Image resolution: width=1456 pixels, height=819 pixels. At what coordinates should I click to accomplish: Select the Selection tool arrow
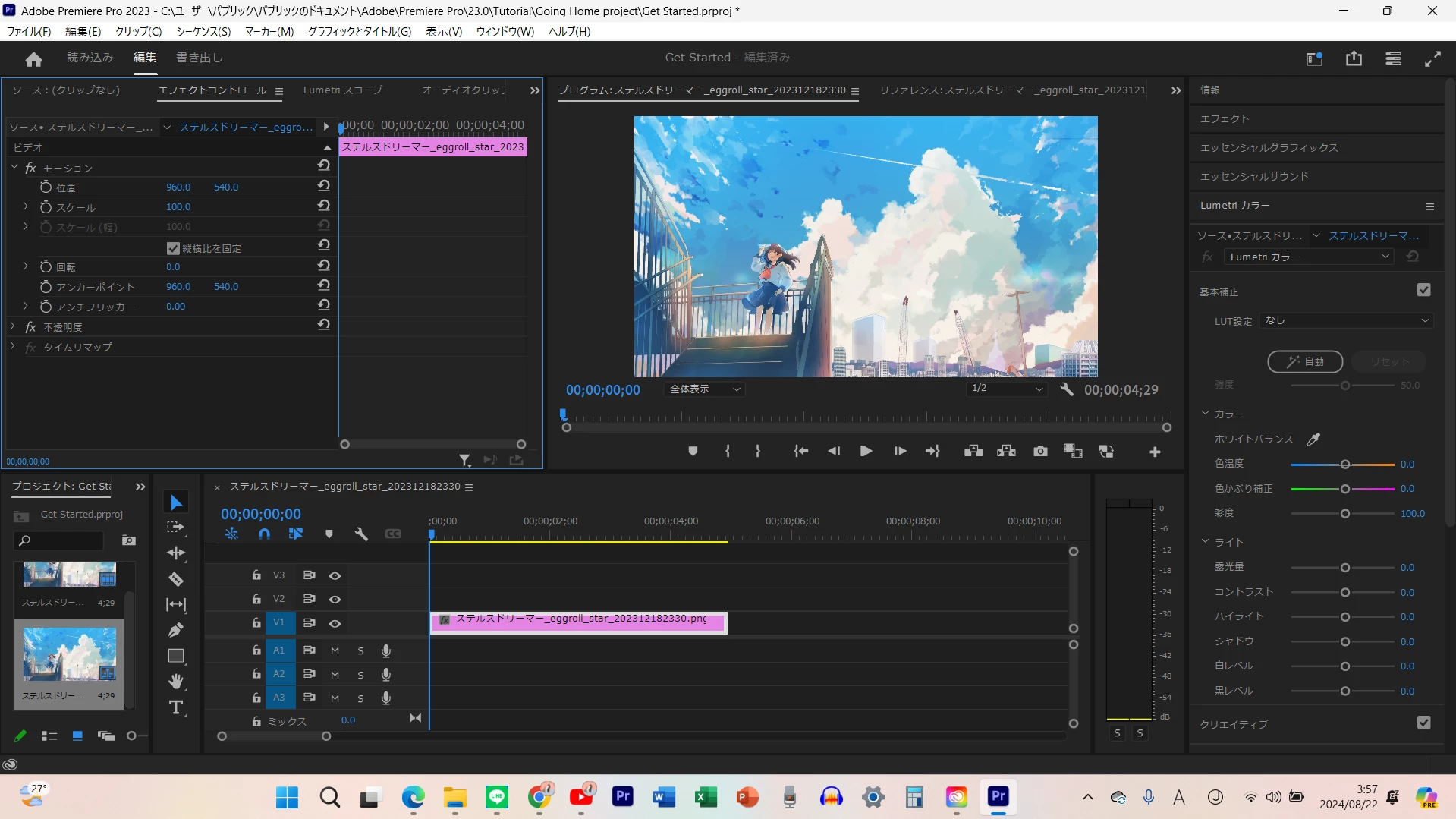[x=176, y=502]
